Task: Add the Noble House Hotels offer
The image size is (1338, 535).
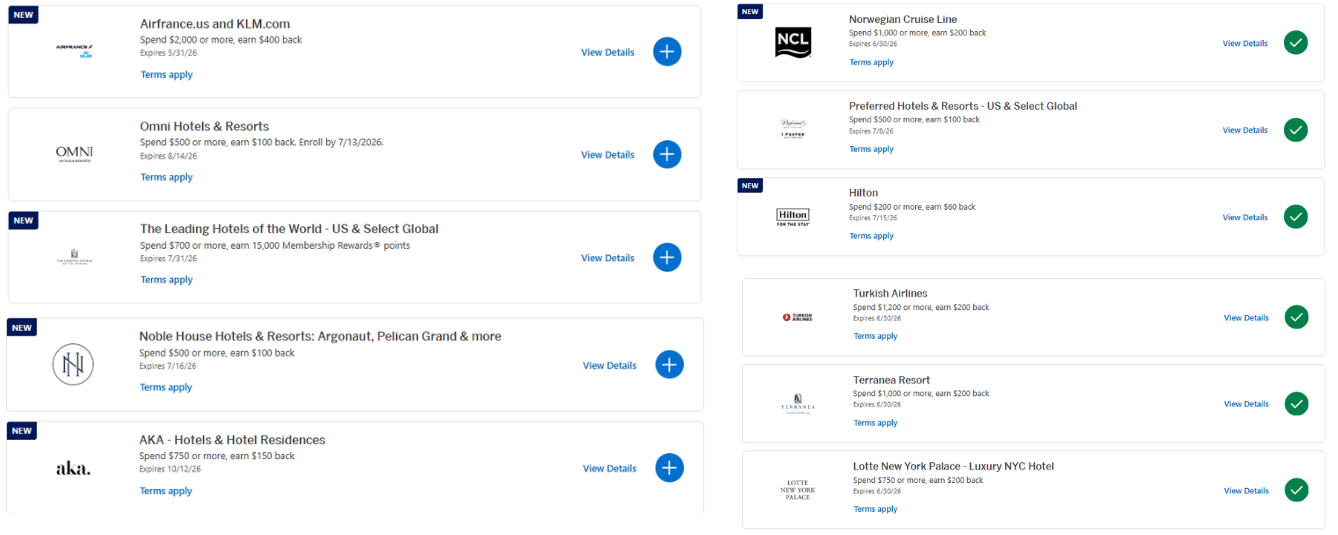Action: pyautogui.click(x=669, y=365)
